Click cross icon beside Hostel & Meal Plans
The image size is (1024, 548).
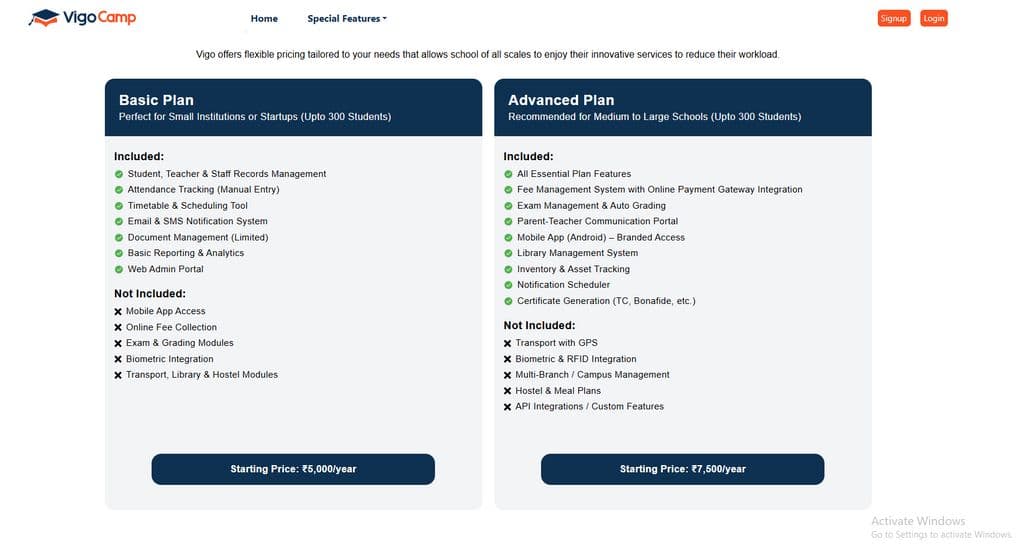508,391
